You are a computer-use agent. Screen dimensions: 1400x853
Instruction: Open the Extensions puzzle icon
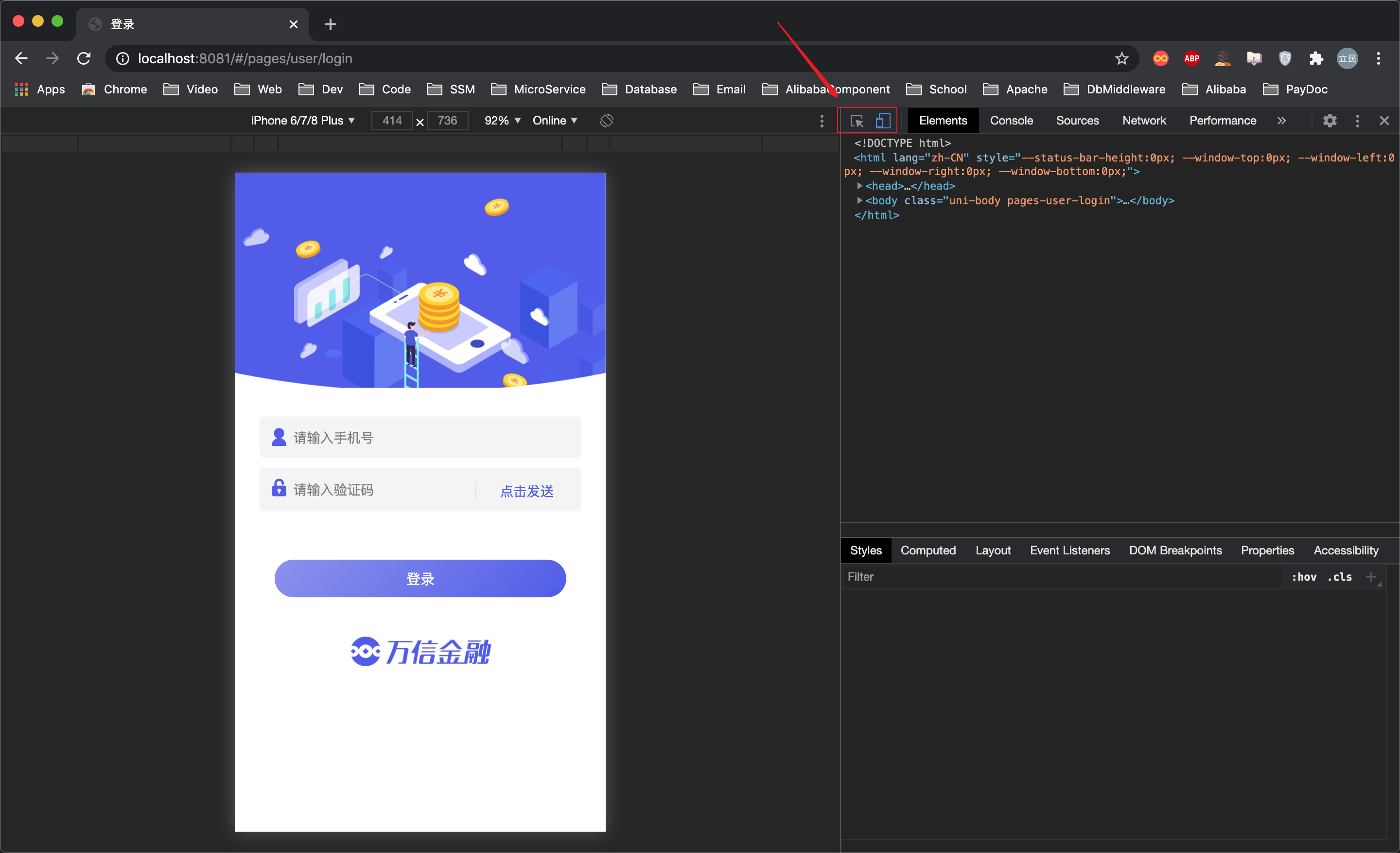point(1316,58)
